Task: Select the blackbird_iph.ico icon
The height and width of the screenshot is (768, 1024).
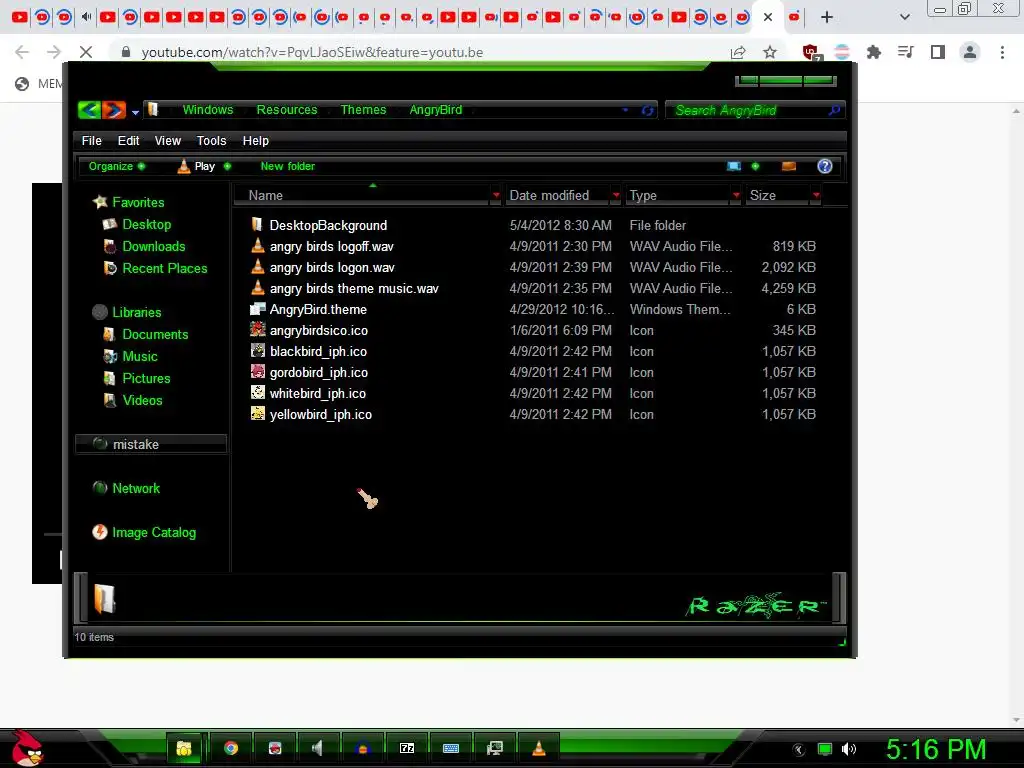Action: [258, 351]
